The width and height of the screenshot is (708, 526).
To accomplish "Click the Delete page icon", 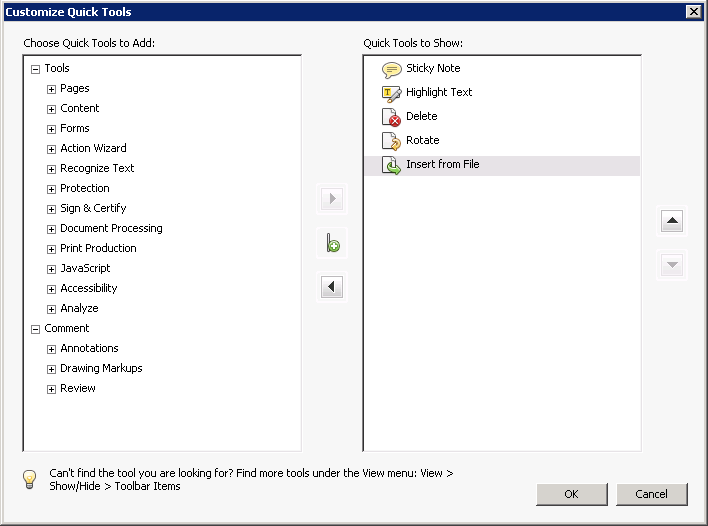I will 391,117.
